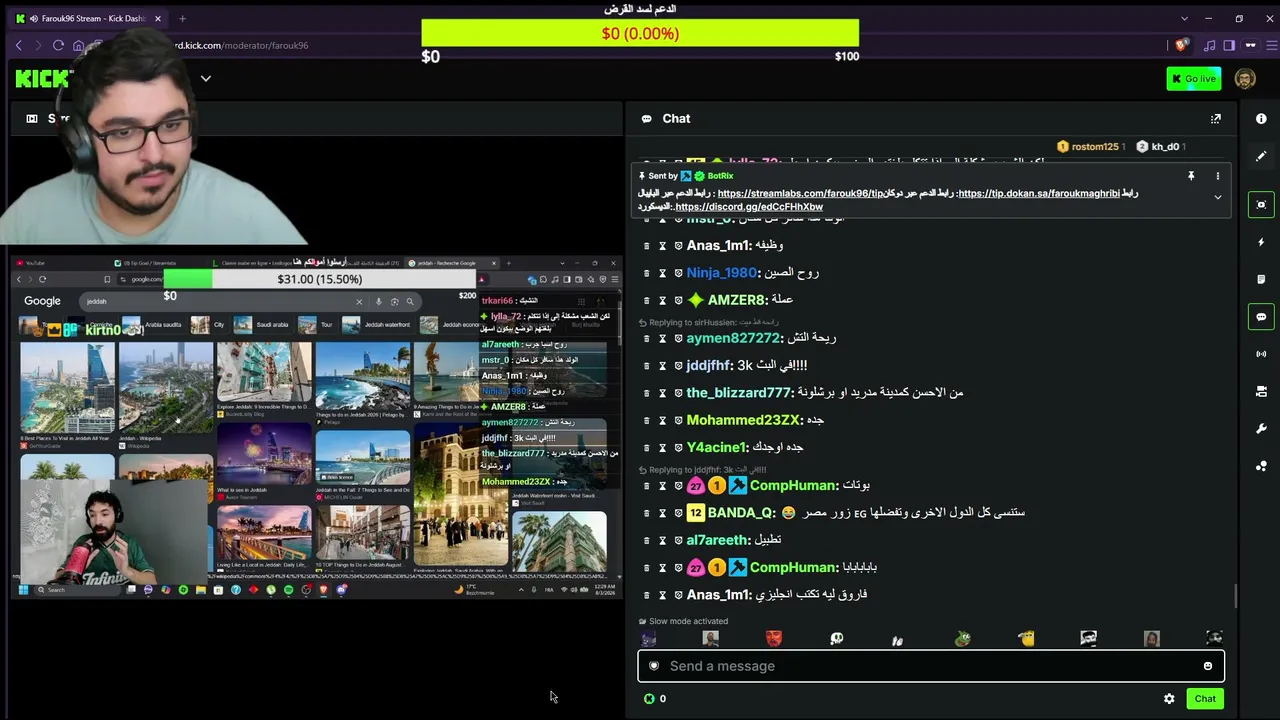Open the notes document icon in sidebar
1280x720 pixels.
pyautogui.click(x=1261, y=279)
